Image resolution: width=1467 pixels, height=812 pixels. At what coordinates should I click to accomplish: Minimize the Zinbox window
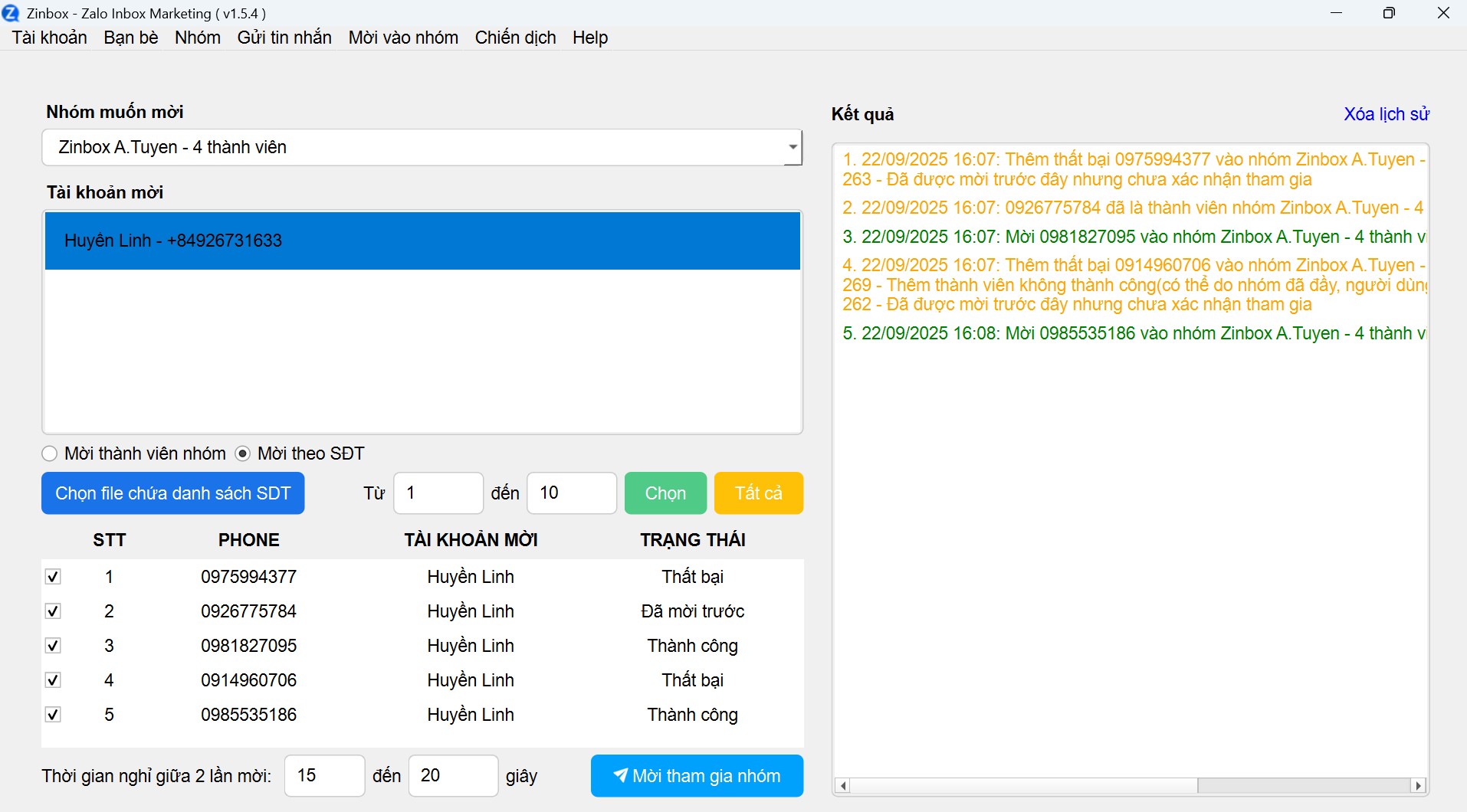pyautogui.click(x=1337, y=13)
